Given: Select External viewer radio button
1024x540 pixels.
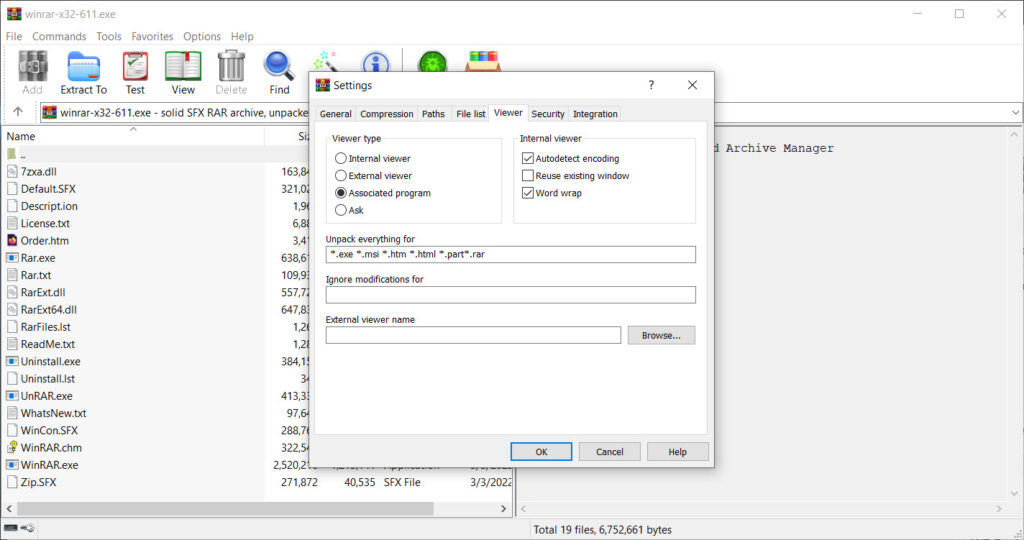Looking at the screenshot, I should pos(341,176).
